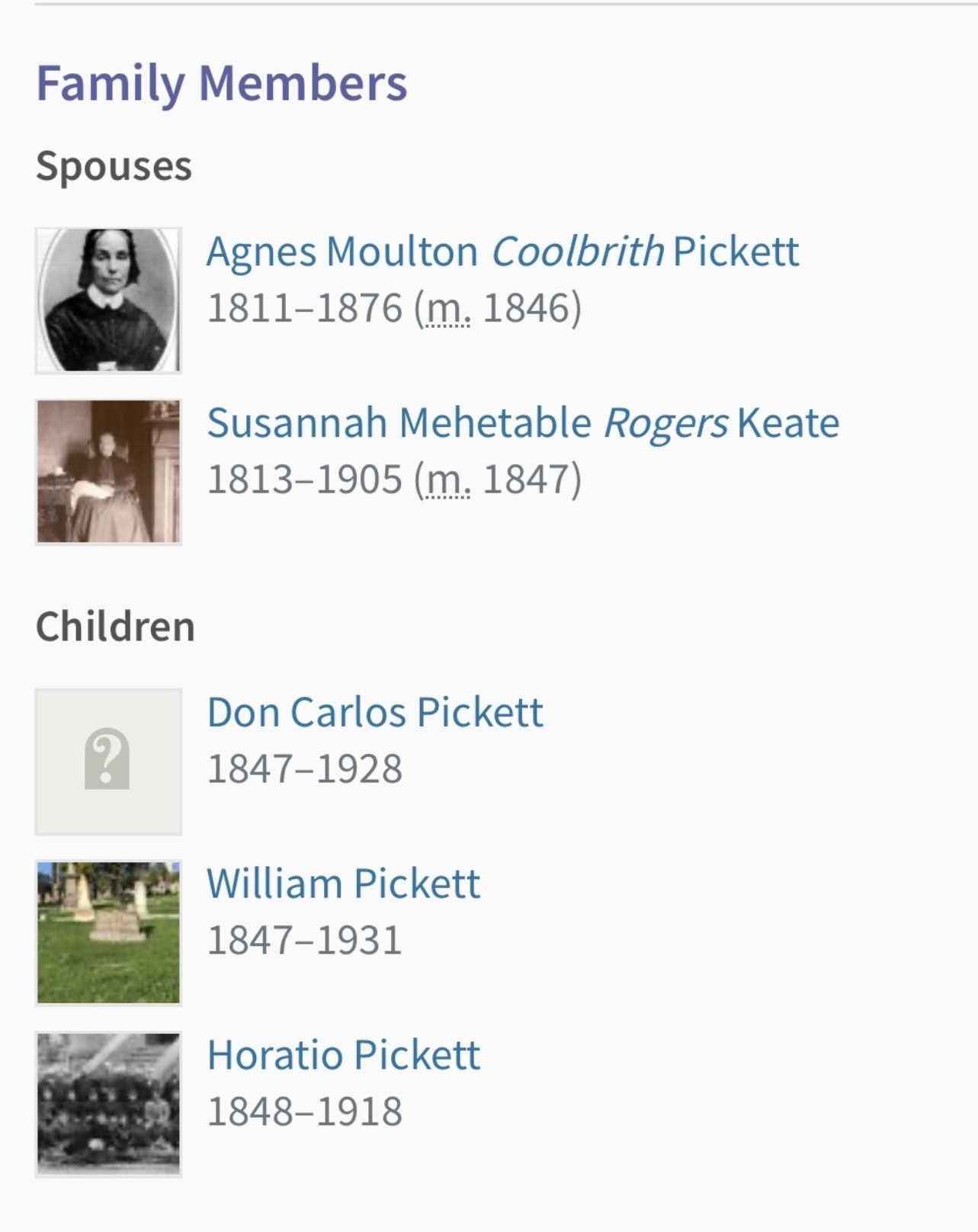Click the 1811–1876 dates under Agnes
This screenshot has width=978, height=1232.
coord(304,309)
